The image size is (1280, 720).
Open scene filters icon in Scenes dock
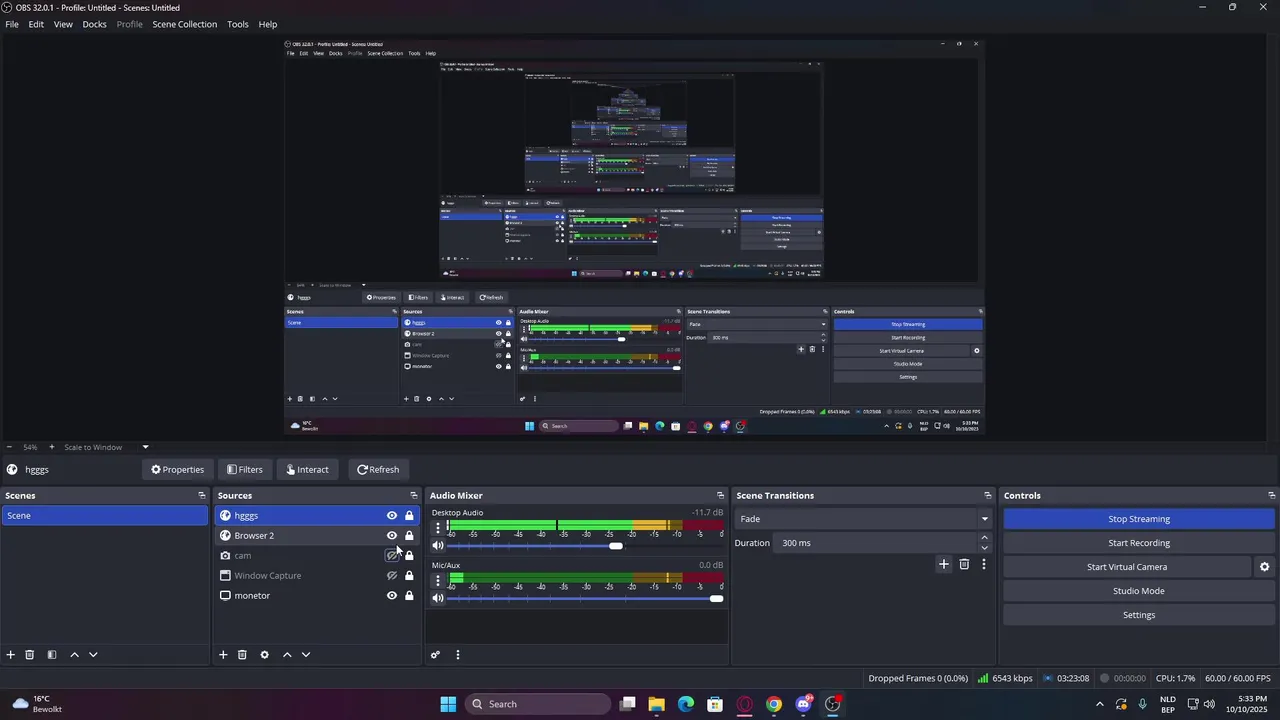point(52,655)
